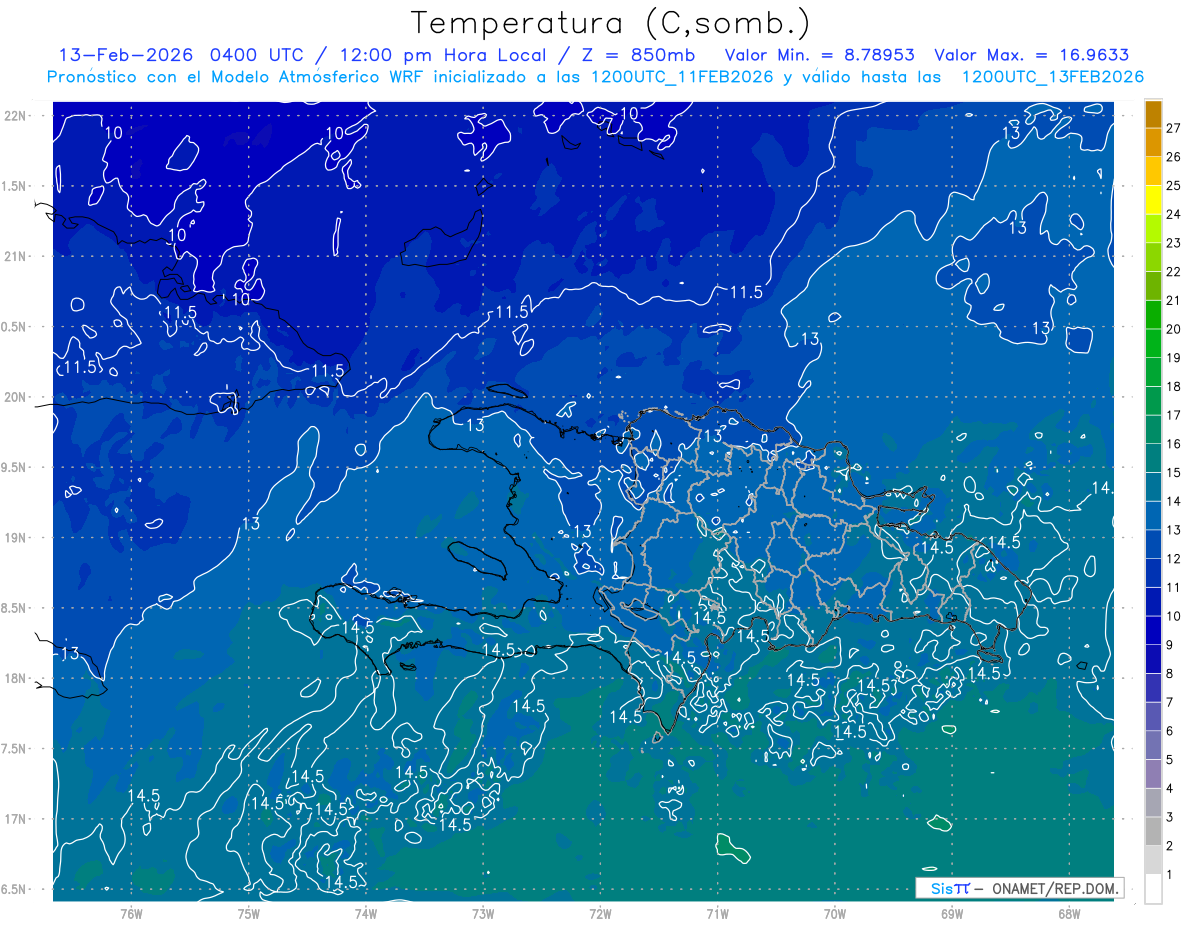
Task: Click the "74W" longitude label
Action: tap(365, 913)
